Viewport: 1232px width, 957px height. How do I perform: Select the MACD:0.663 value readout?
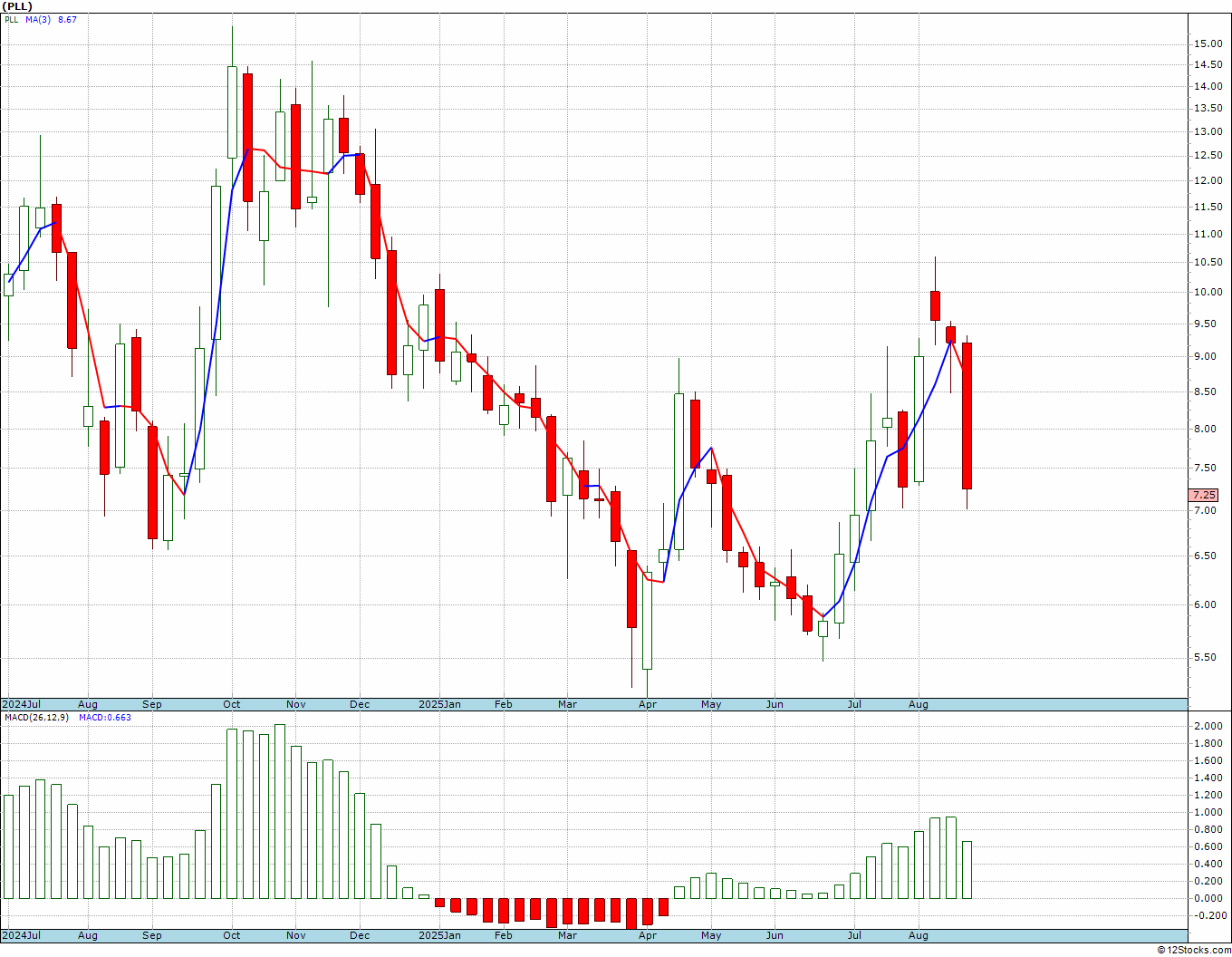click(x=105, y=718)
